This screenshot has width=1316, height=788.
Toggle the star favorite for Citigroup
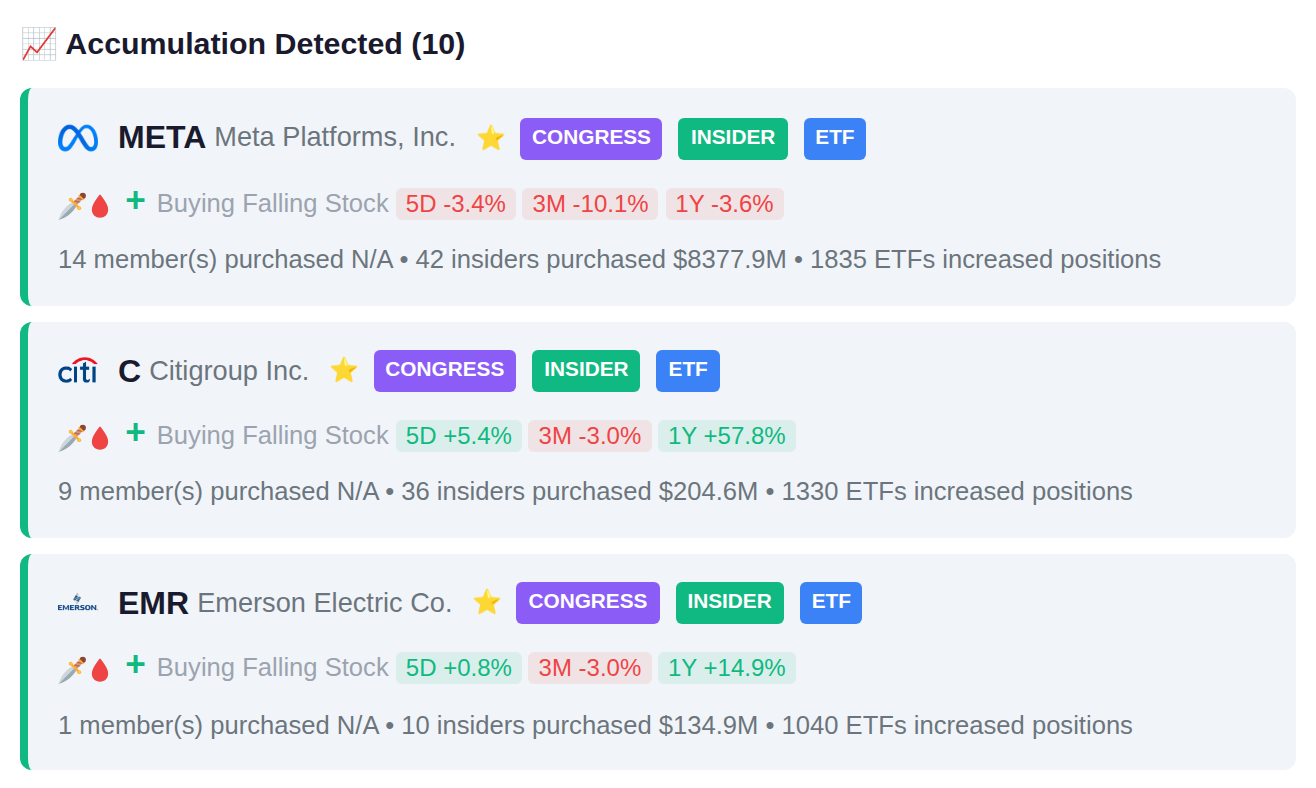(x=344, y=370)
